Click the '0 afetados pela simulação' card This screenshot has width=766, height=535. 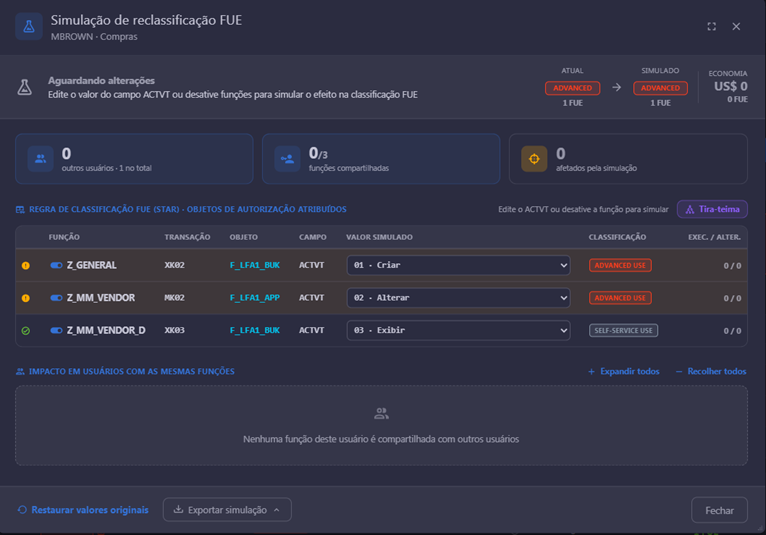pyautogui.click(x=628, y=159)
